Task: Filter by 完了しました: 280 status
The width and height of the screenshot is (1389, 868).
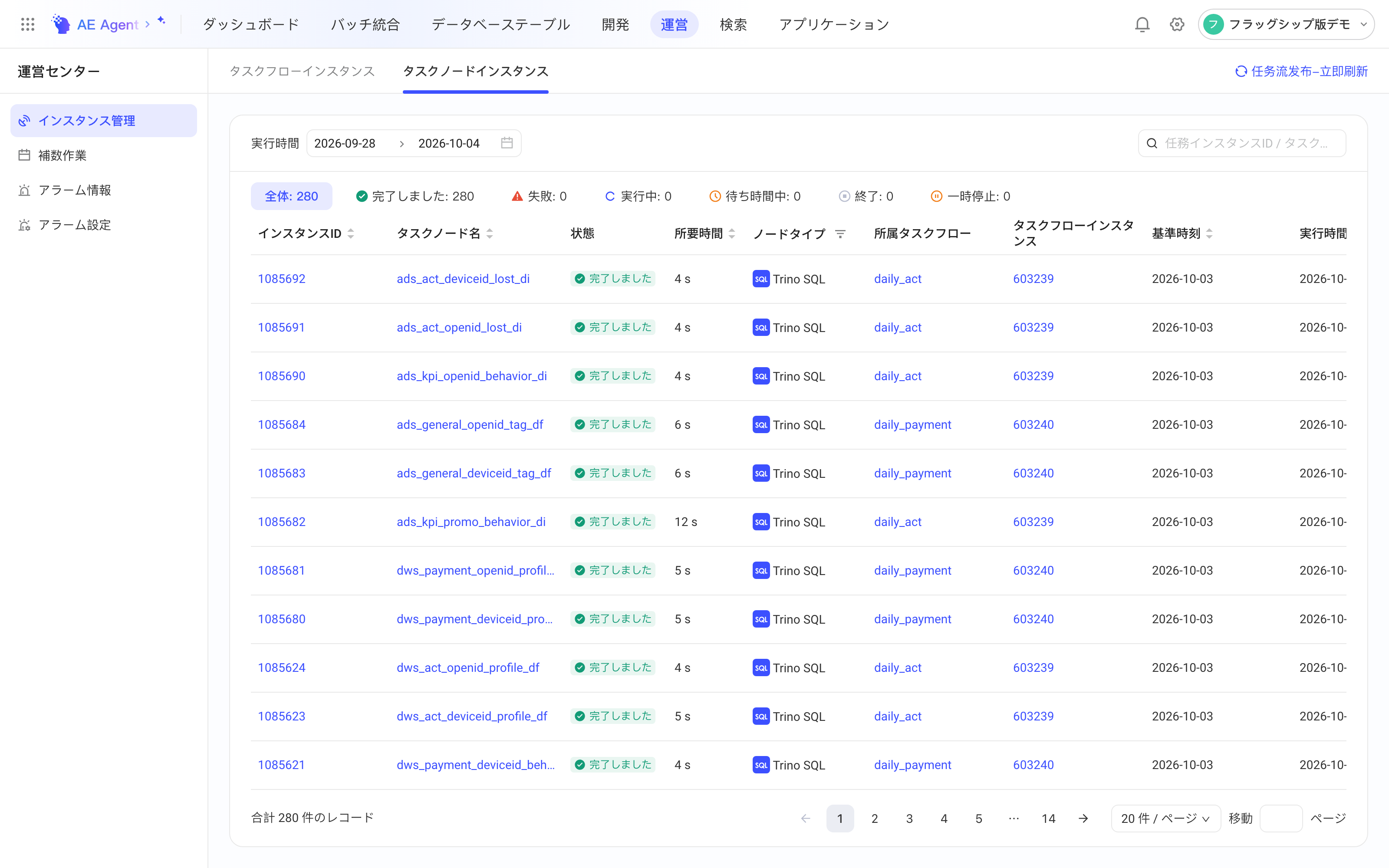Action: (415, 196)
